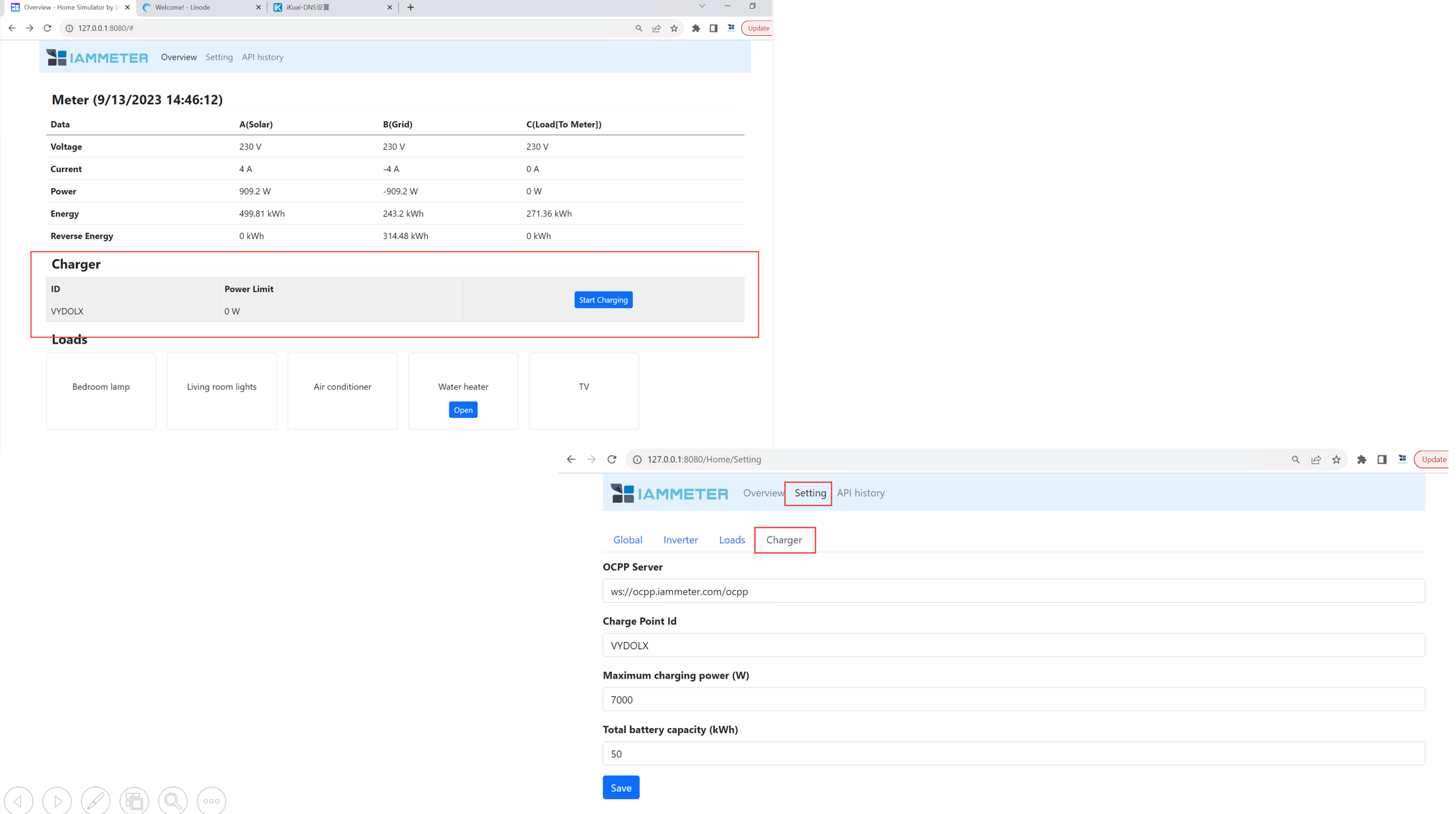
Task: Open the three-dots more options icon
Action: point(211,800)
